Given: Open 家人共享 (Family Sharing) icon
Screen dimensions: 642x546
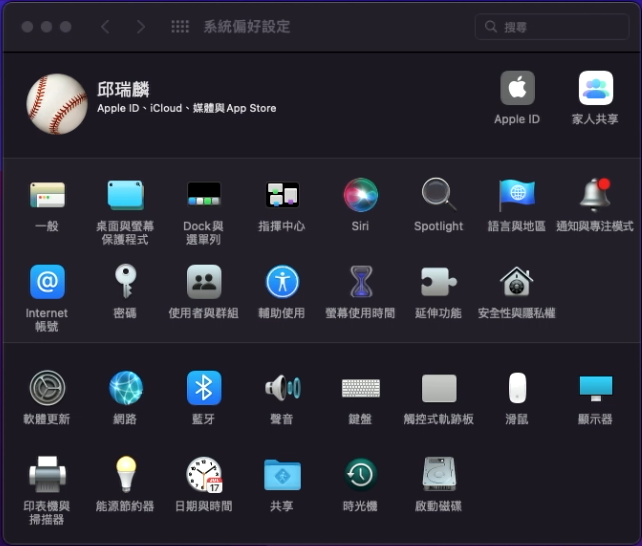Looking at the screenshot, I should [596, 88].
